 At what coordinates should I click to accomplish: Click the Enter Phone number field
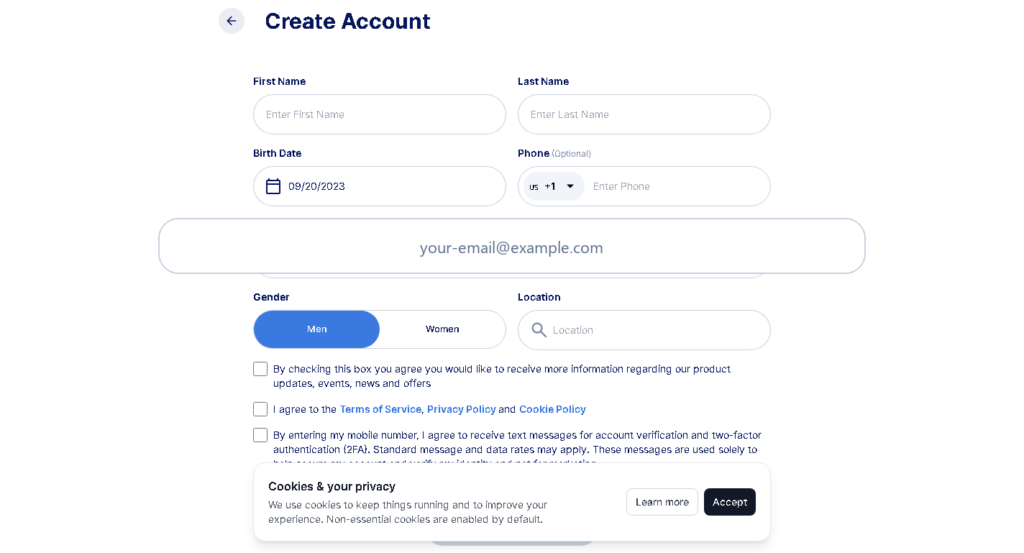tap(676, 186)
